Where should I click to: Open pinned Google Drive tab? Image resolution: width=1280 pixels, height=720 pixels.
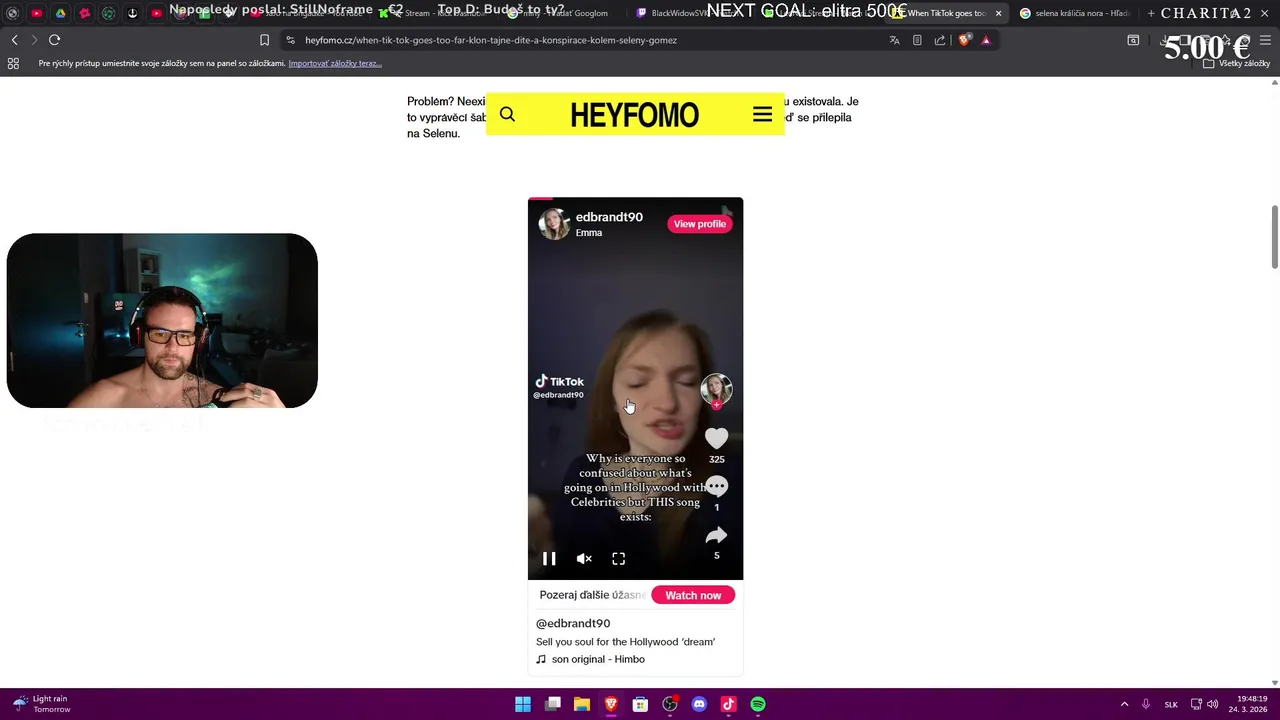click(x=60, y=13)
